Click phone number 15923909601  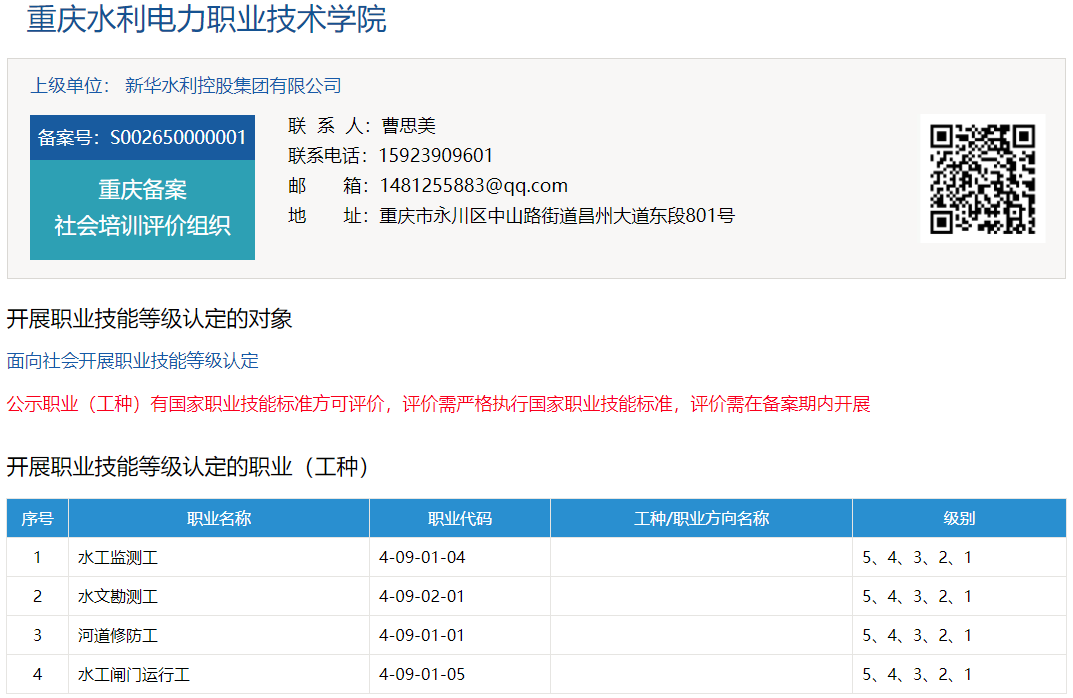[x=436, y=156]
